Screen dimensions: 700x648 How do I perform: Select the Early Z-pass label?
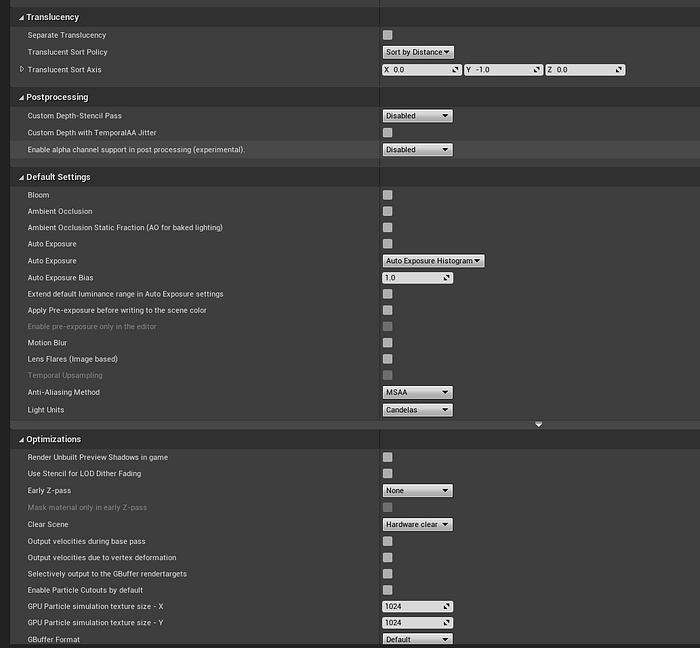tap(49, 490)
